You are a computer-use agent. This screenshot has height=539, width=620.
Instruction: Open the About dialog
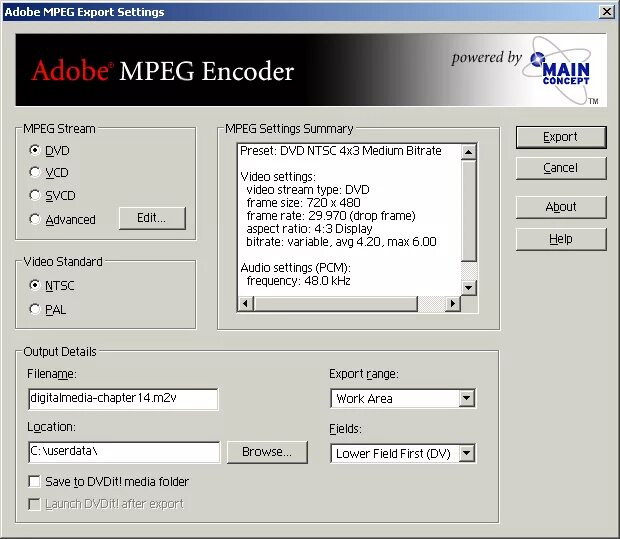coord(561,207)
